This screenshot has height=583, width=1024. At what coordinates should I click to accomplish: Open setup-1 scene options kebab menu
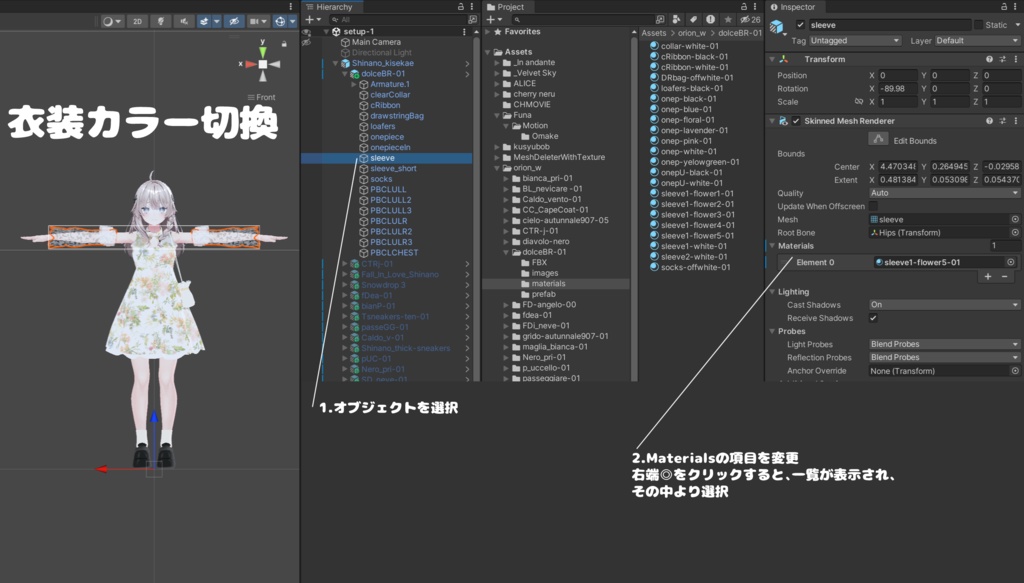[464, 31]
